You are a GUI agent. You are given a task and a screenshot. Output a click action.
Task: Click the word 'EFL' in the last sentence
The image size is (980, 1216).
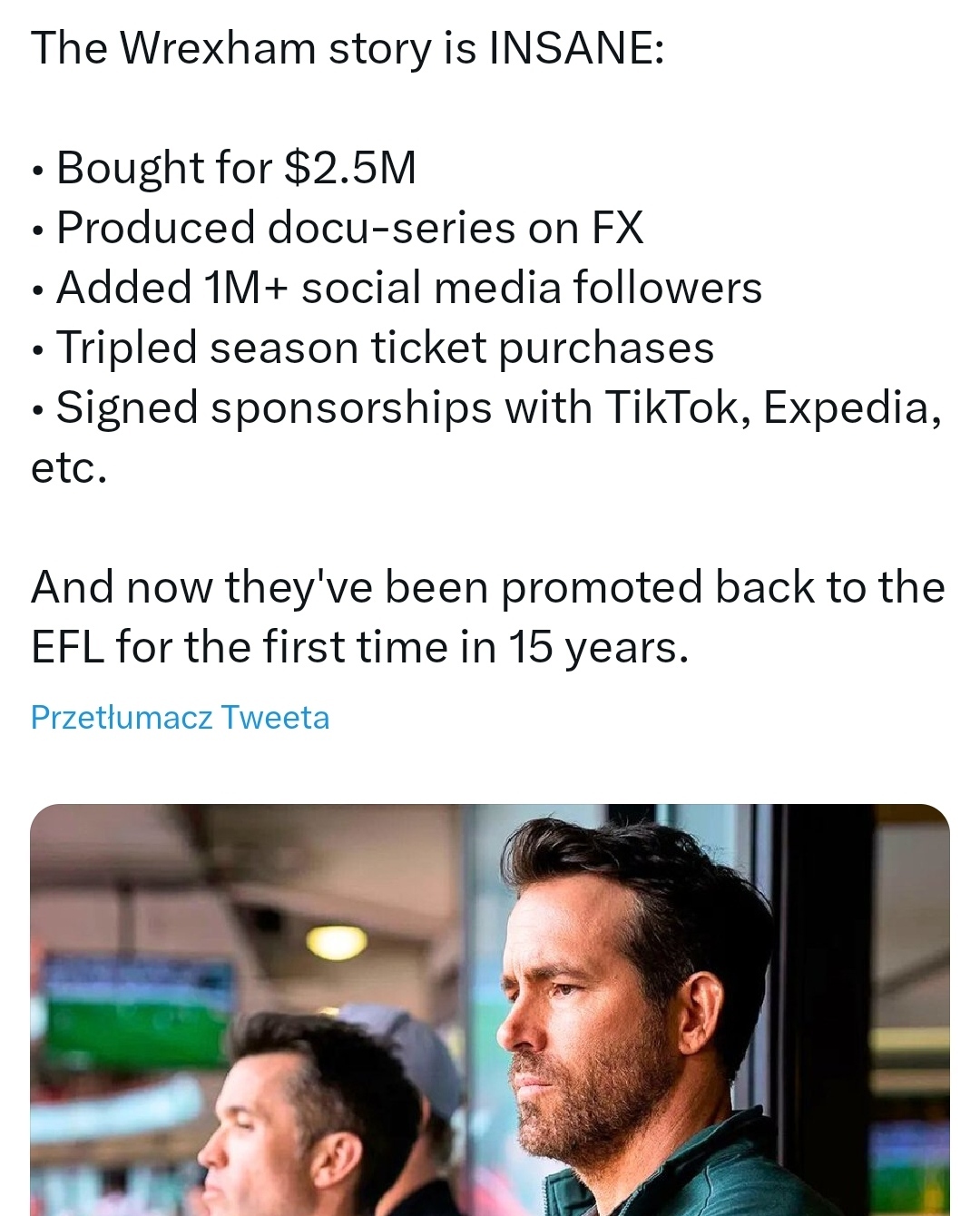tap(67, 647)
